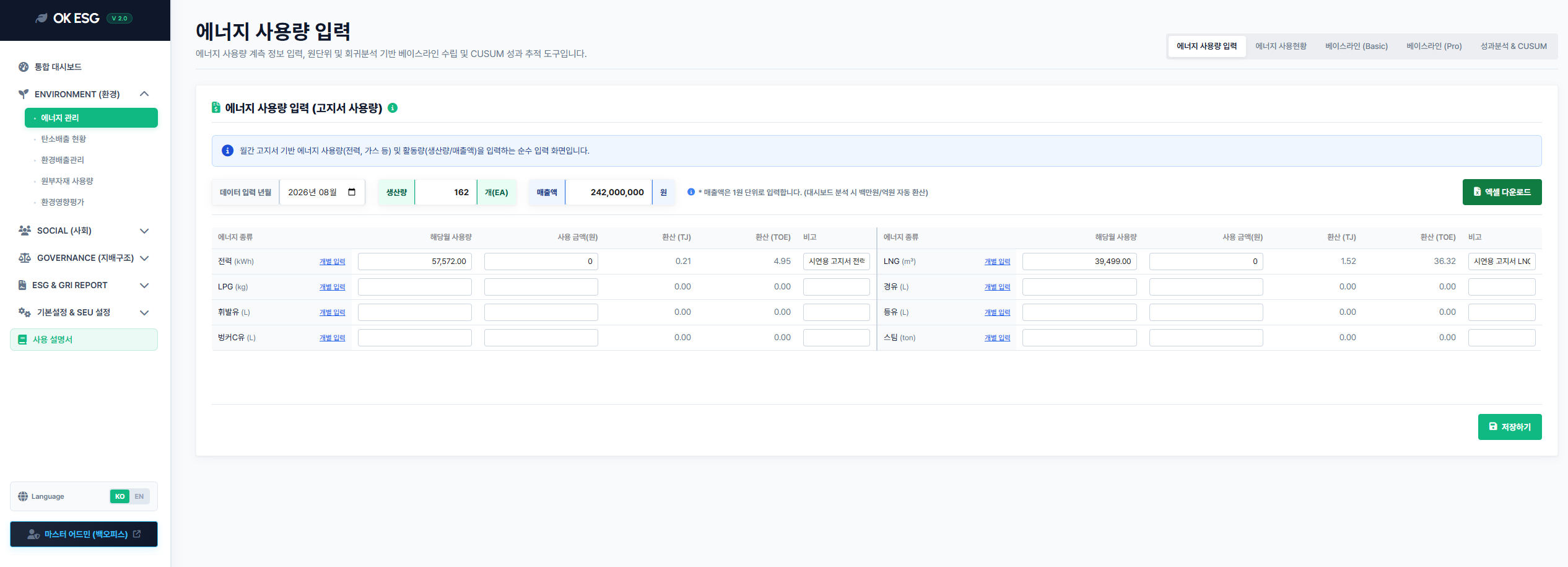Switch language to EN
Screen dimensions: 1568x567
[139, 496]
